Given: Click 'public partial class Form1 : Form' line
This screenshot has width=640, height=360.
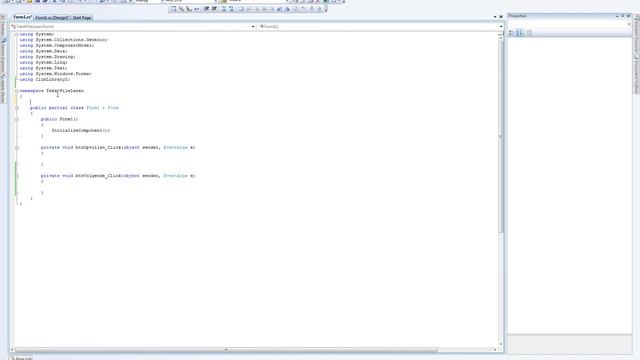Looking at the screenshot, I should pos(74,108).
